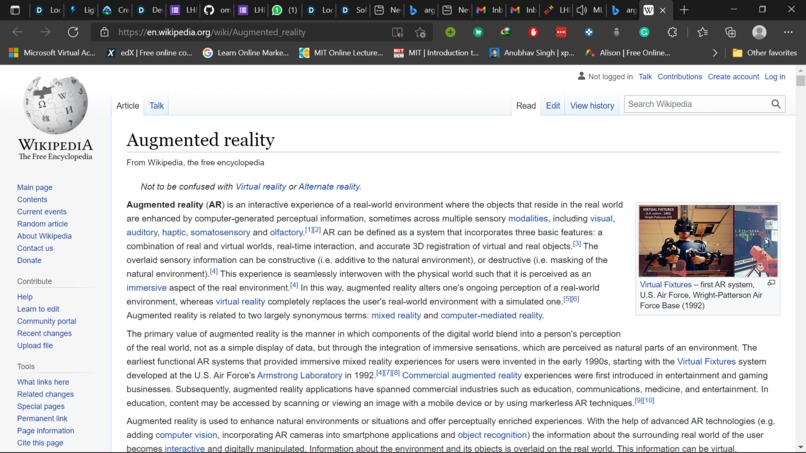
Task: Click the red rectangular extension icon
Action: [x=561, y=32]
